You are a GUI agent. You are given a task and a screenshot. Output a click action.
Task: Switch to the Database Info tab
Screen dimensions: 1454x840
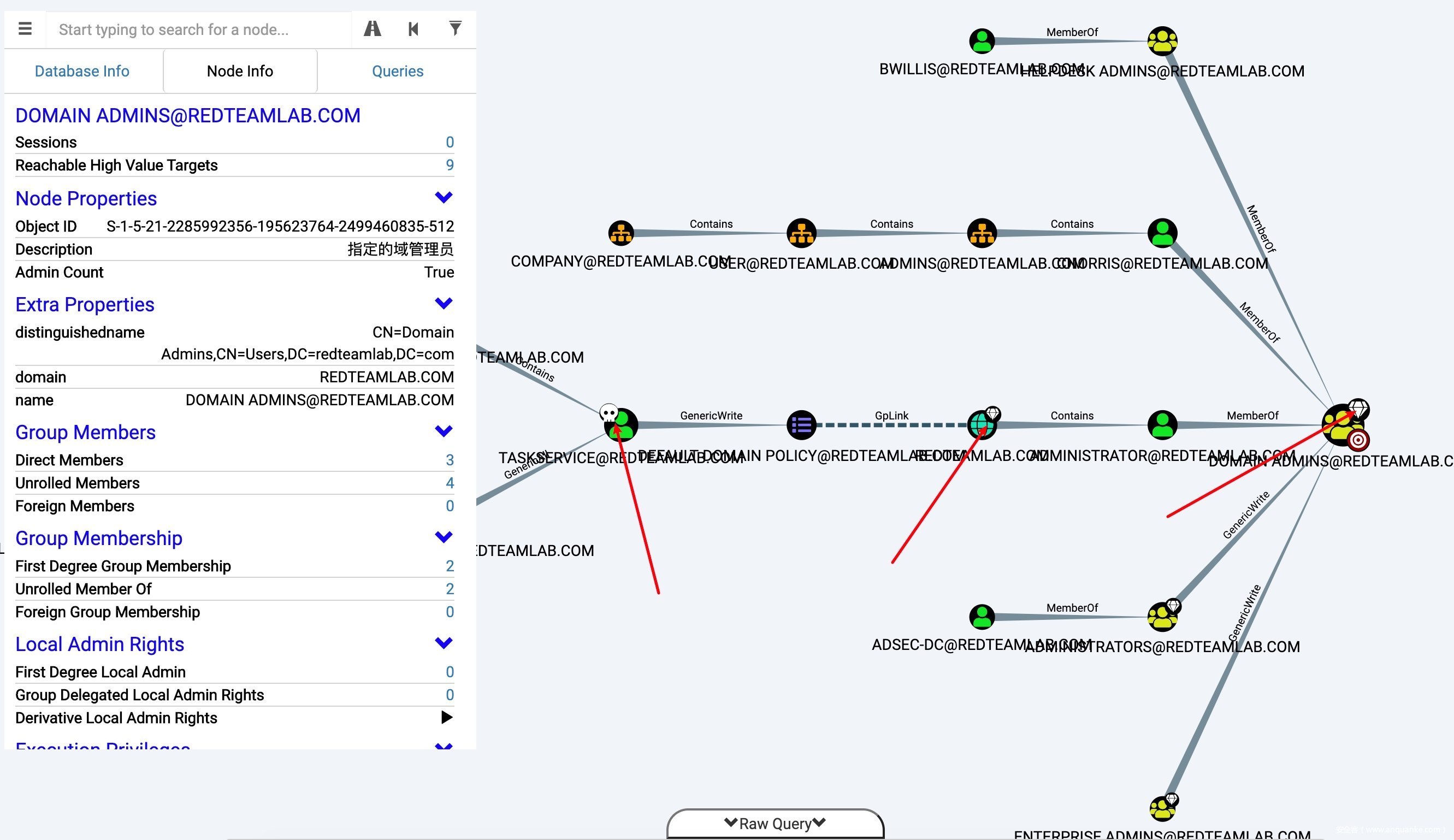tap(82, 71)
